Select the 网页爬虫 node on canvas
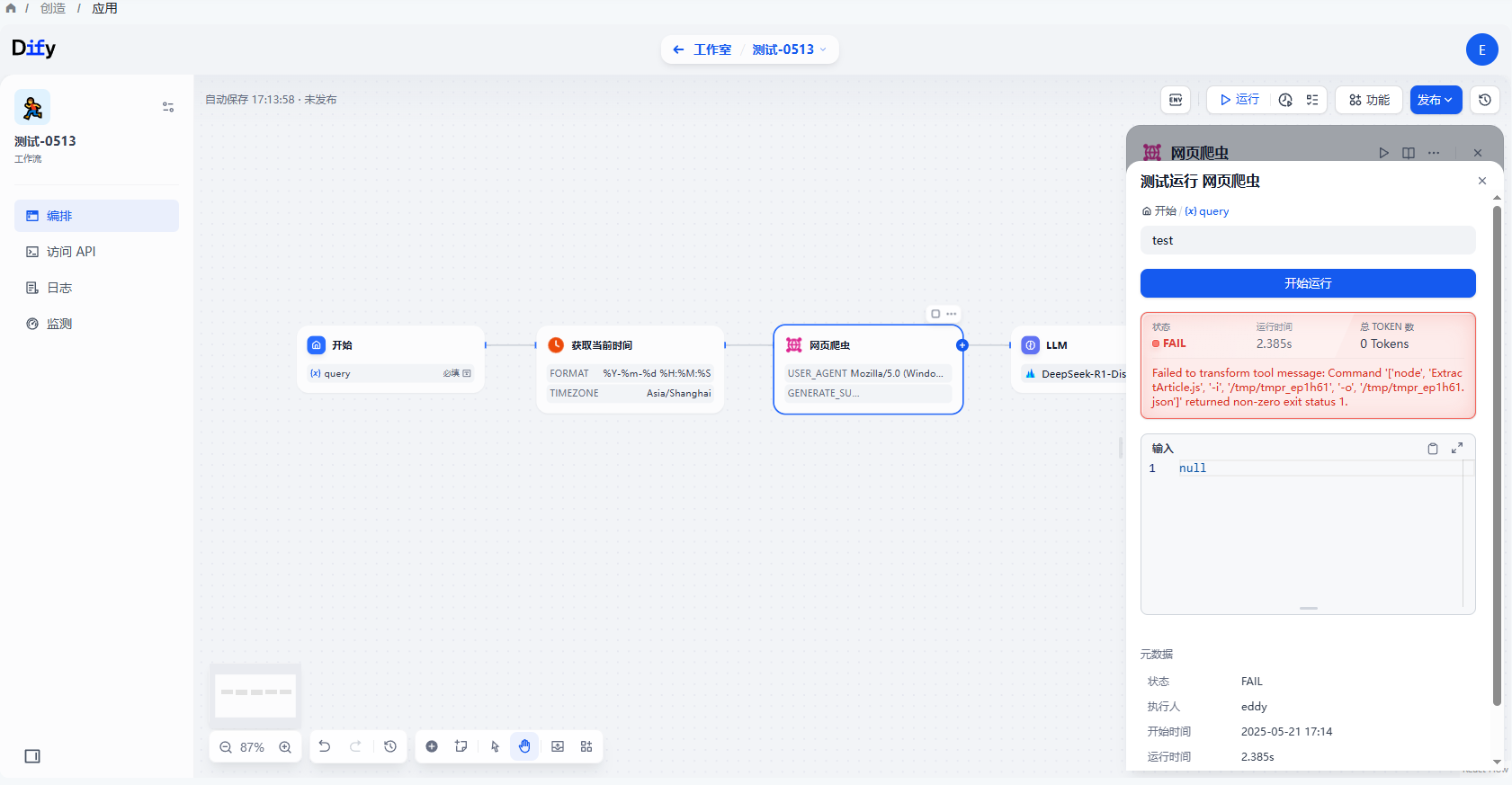This screenshot has width=1512, height=785. click(x=868, y=369)
